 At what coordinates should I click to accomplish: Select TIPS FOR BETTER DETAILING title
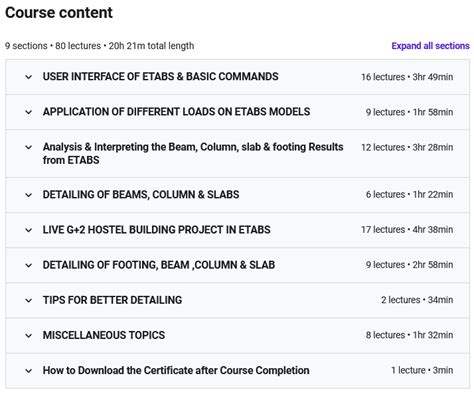point(112,300)
